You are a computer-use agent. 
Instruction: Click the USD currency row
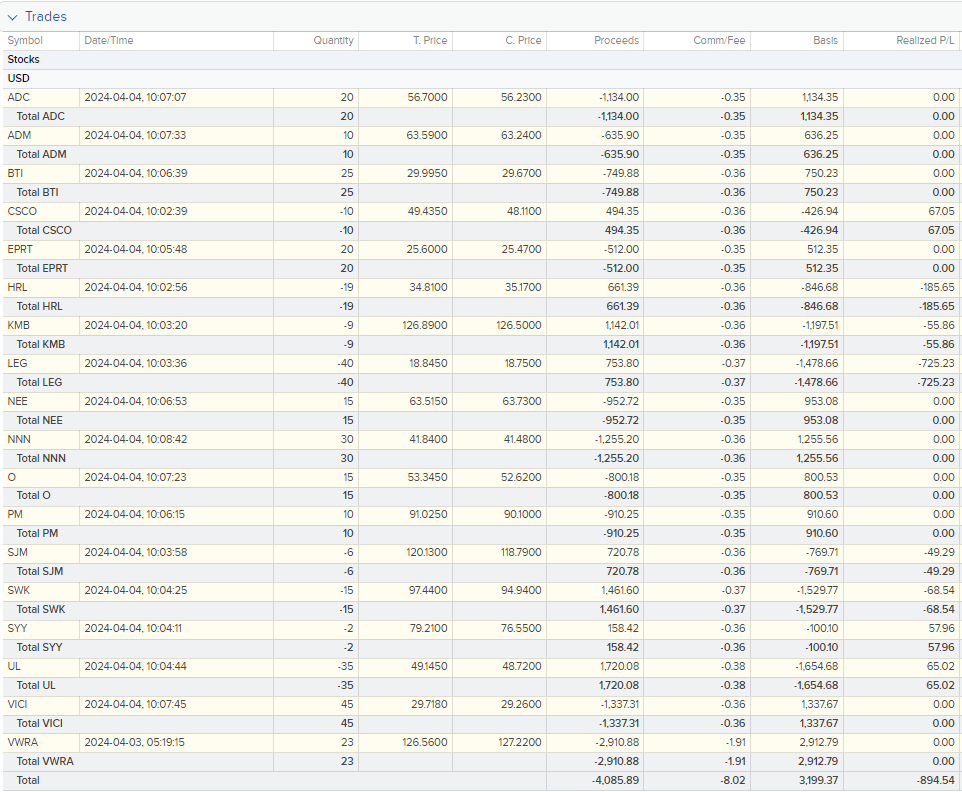pos(481,79)
